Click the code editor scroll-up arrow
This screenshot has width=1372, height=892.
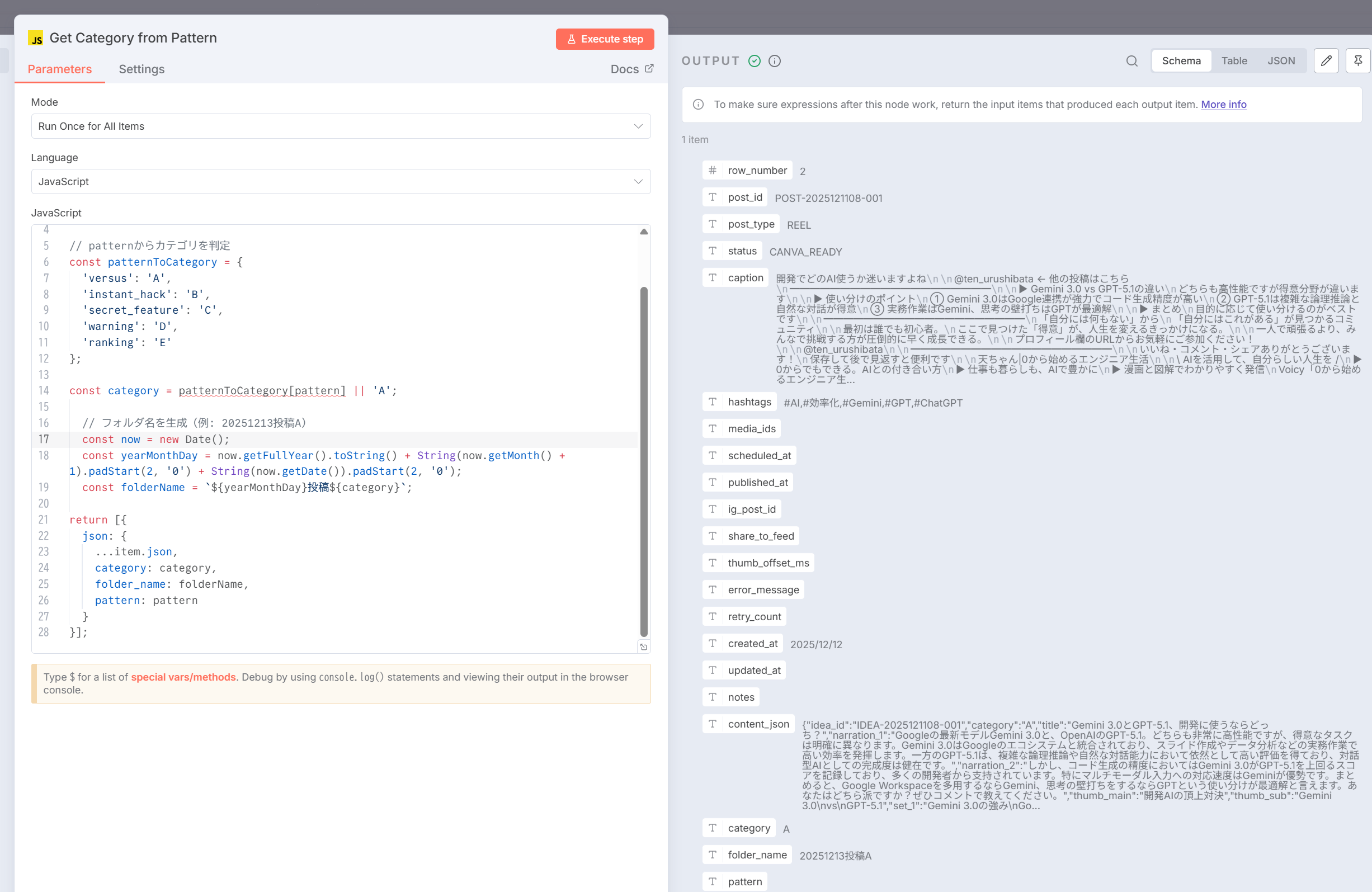[x=643, y=232]
